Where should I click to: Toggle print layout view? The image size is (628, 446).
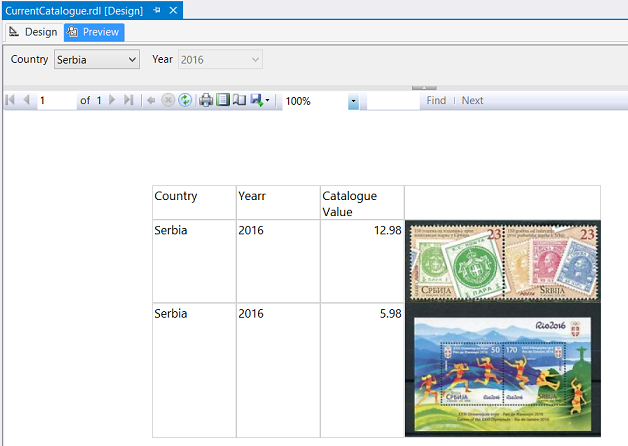pos(223,100)
